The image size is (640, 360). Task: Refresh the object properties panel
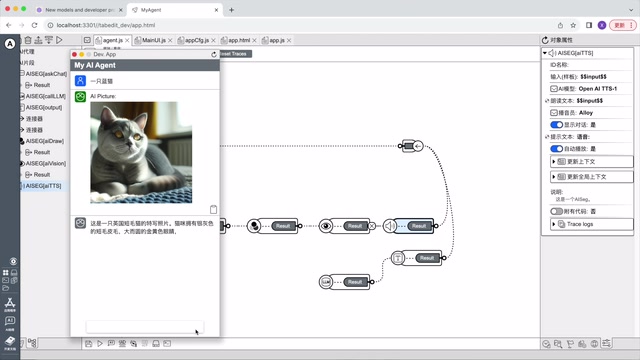[545, 40]
